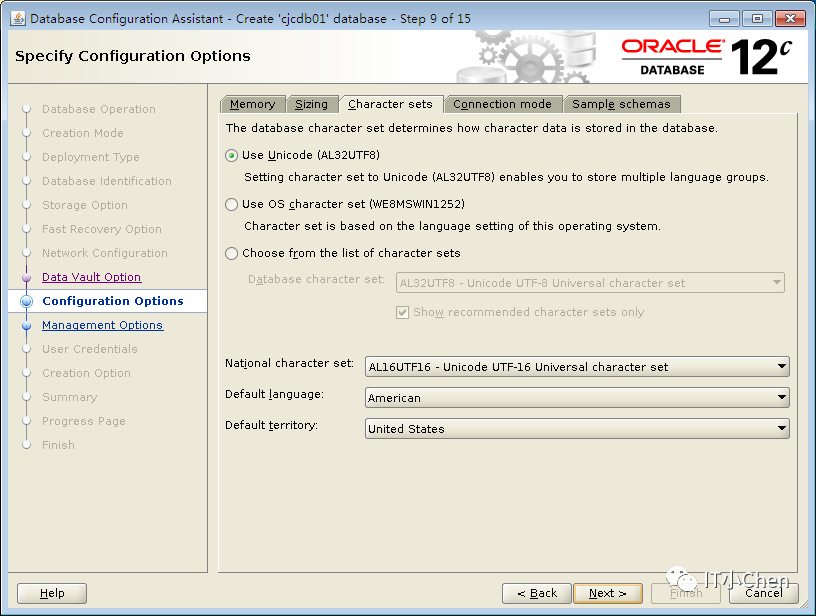Open the Default language dropdown
This screenshot has height=616, width=816.
577,398
